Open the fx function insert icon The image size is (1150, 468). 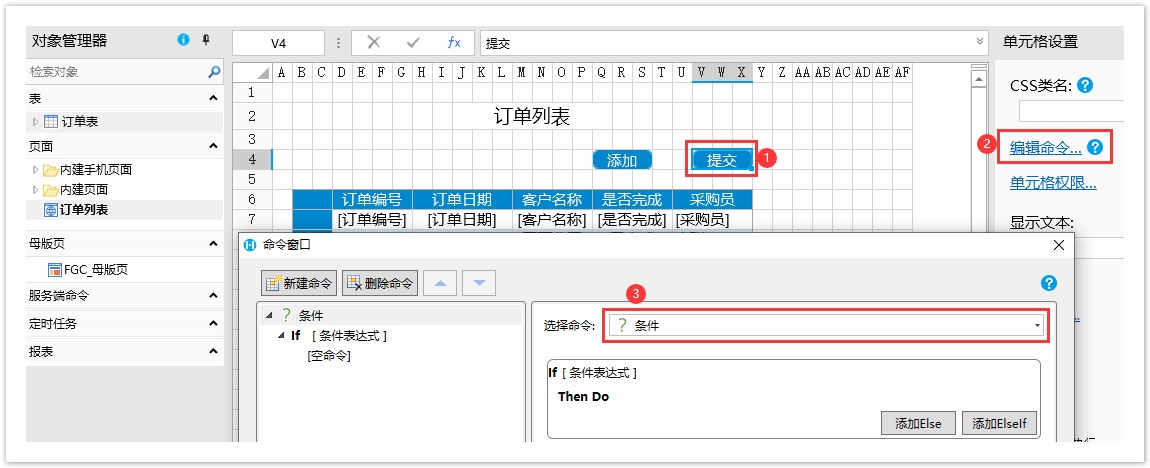pyautogui.click(x=453, y=42)
